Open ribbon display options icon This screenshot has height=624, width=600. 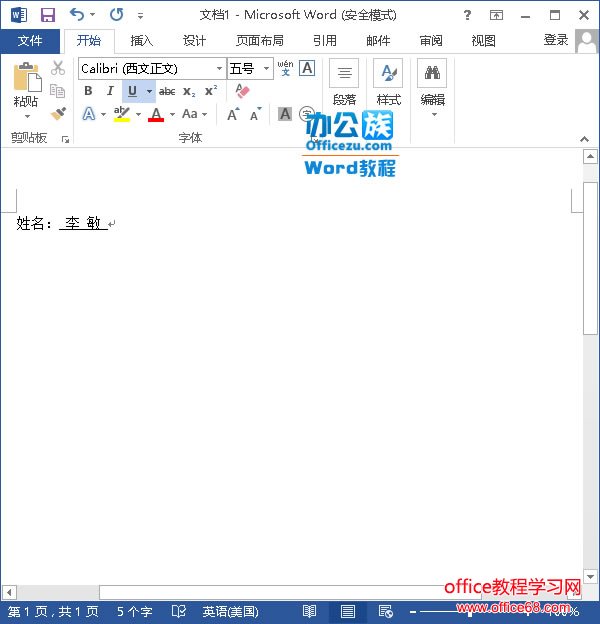pos(496,15)
